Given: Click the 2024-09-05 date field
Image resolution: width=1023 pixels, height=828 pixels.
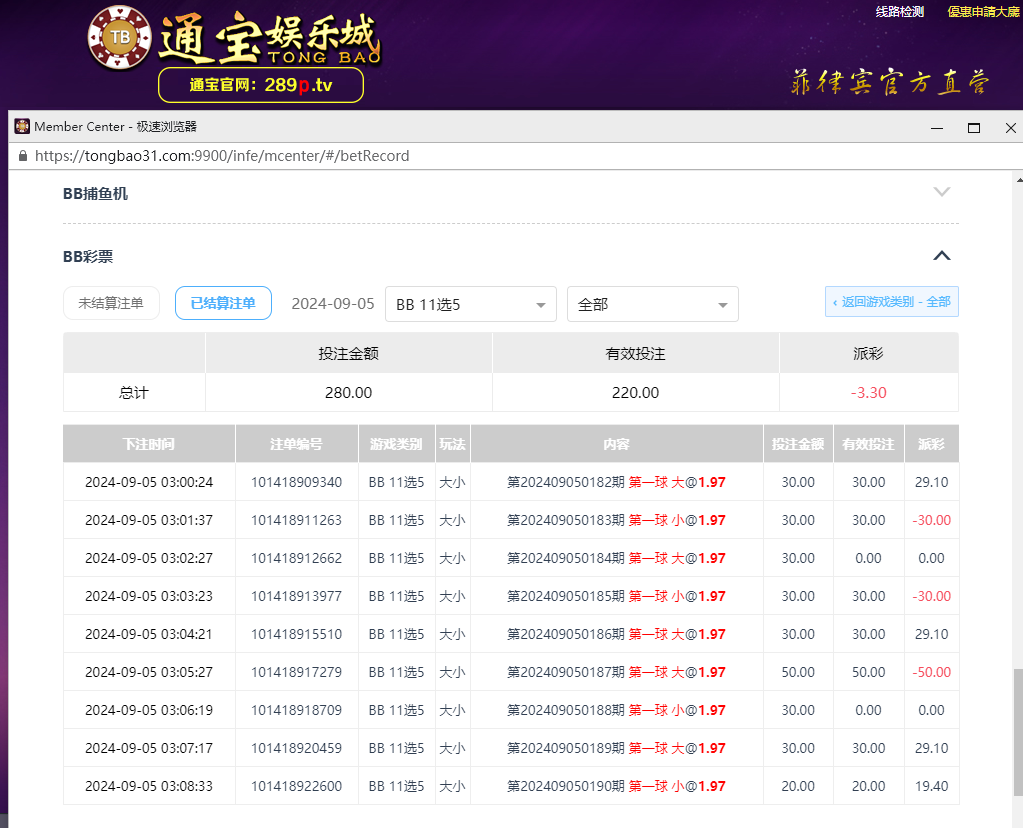Looking at the screenshot, I should point(332,304).
